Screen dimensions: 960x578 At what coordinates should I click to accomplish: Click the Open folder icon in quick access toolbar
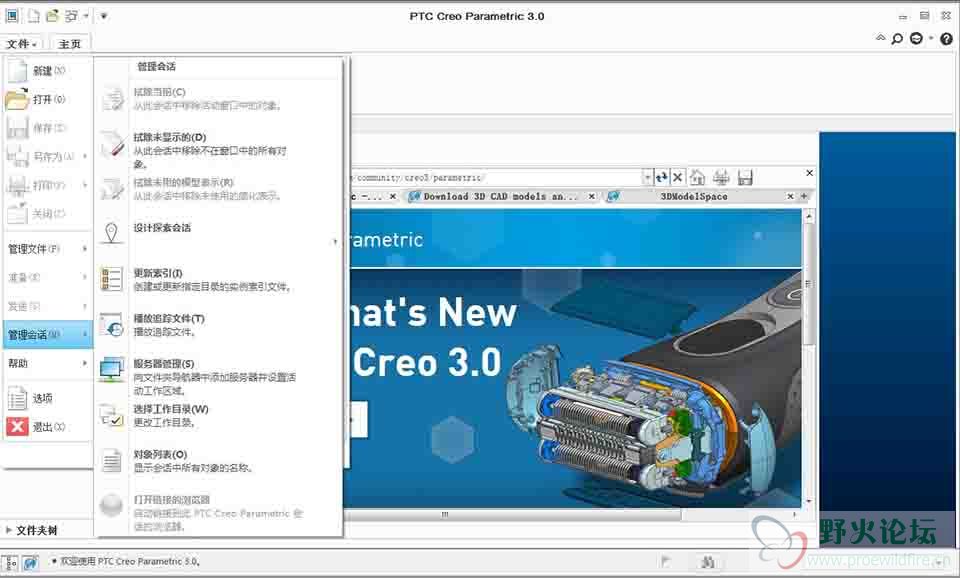[53, 16]
